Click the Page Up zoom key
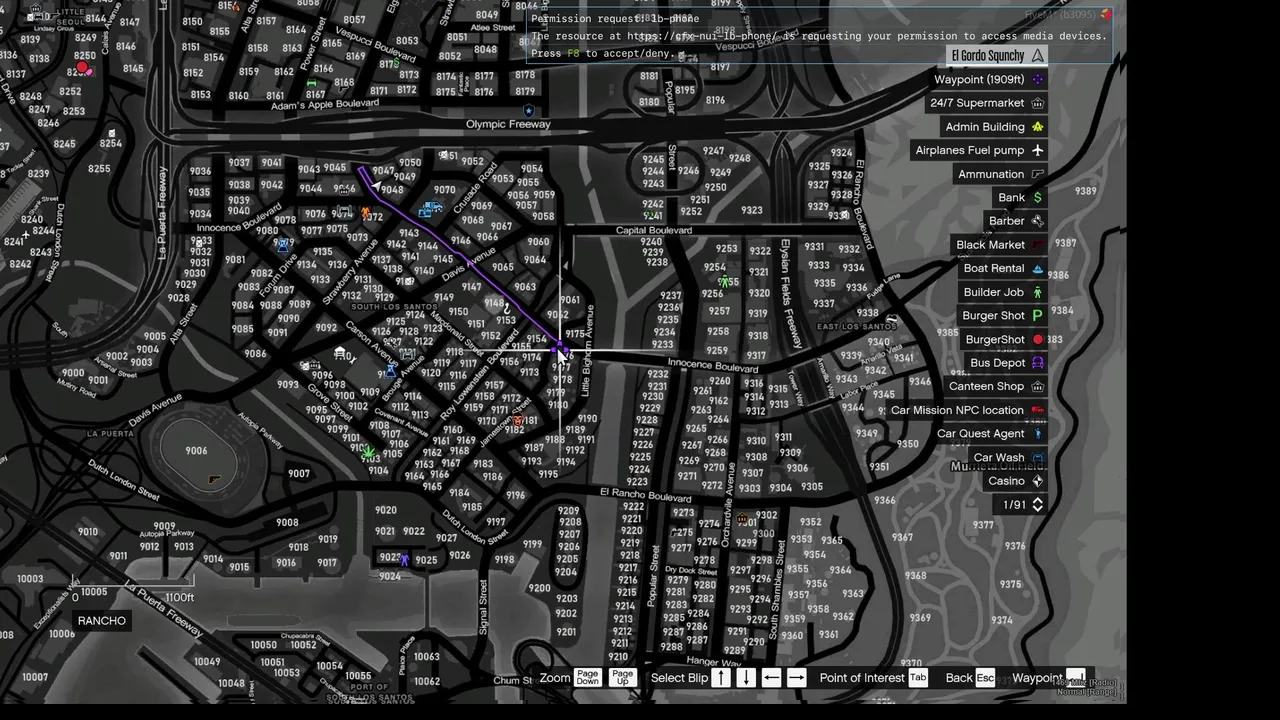The image size is (1280, 720). (622, 678)
